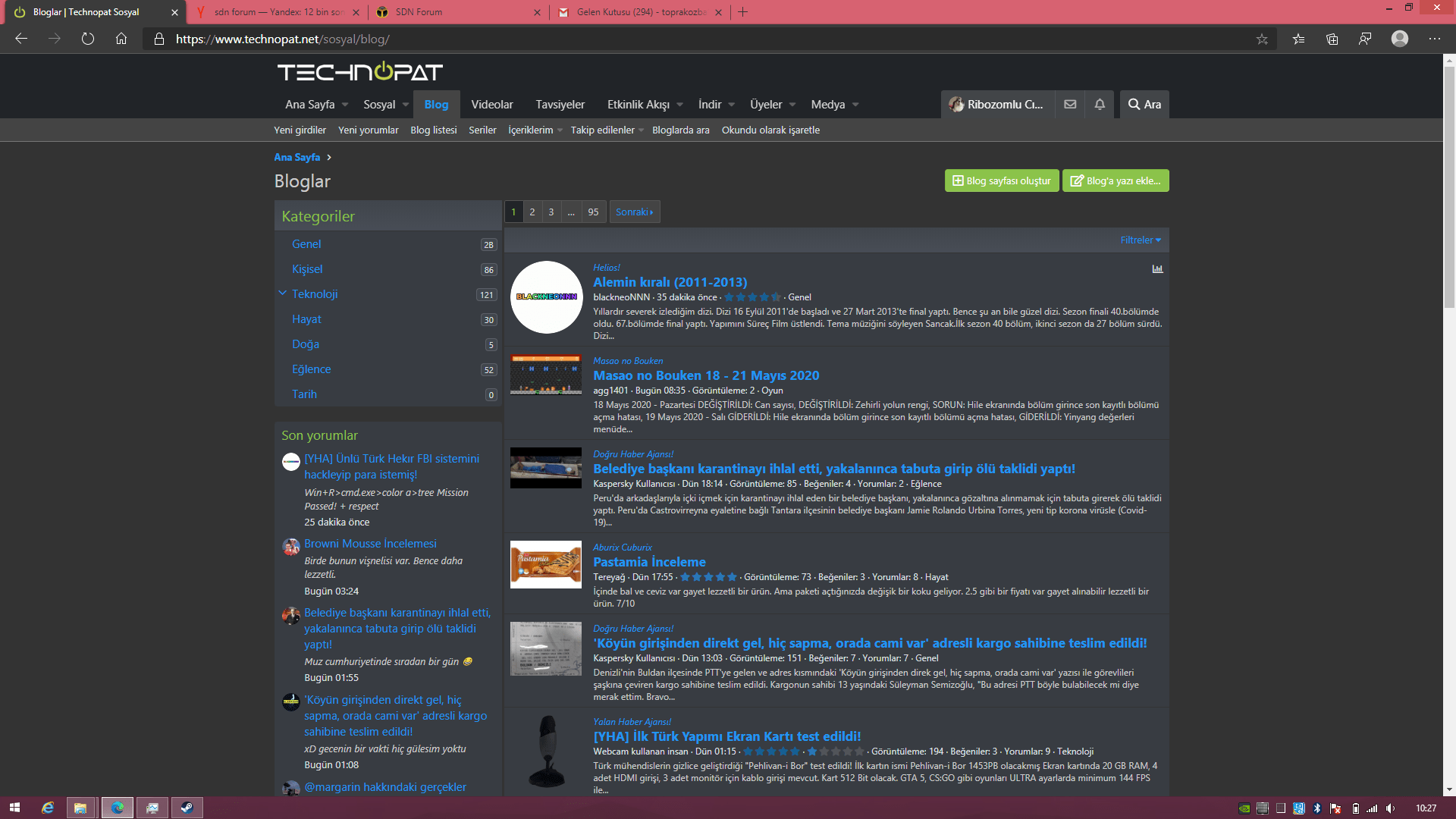The height and width of the screenshot is (819, 1456).
Task: Open the browser profile avatar icon
Action: (x=1400, y=39)
